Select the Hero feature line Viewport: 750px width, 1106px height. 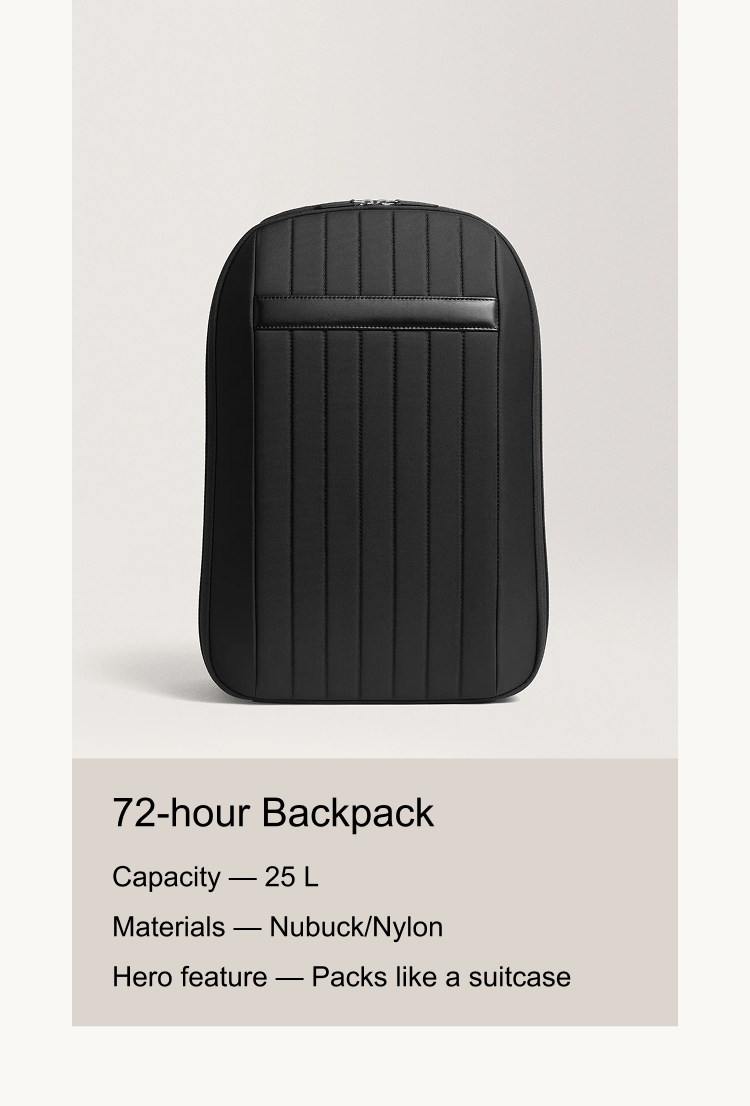pos(341,977)
